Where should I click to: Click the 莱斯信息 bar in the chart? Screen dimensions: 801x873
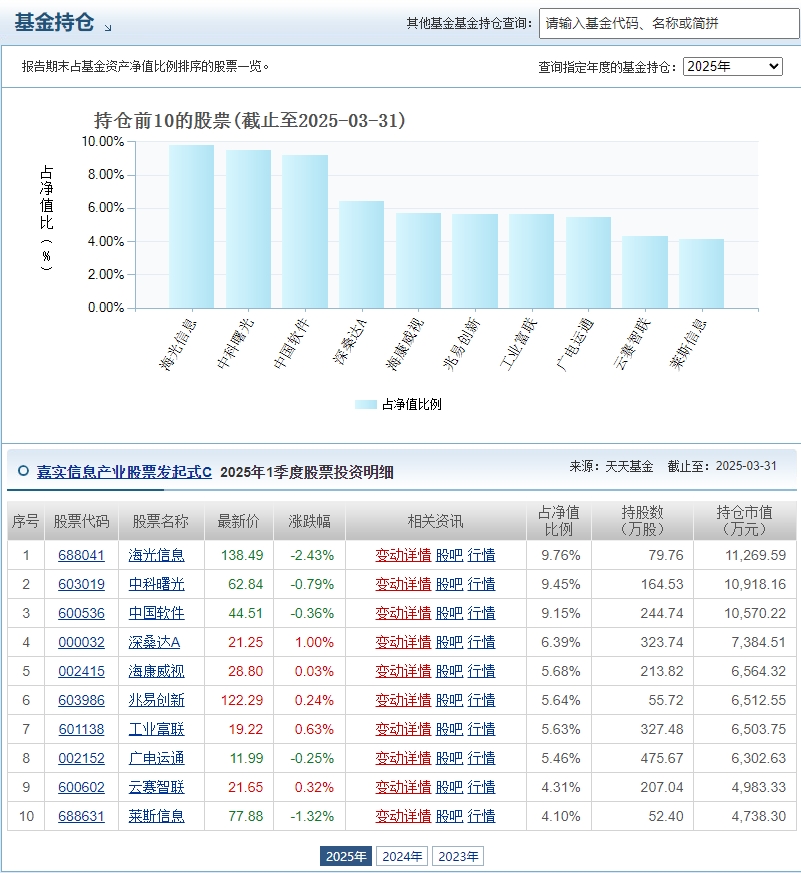coord(701,273)
